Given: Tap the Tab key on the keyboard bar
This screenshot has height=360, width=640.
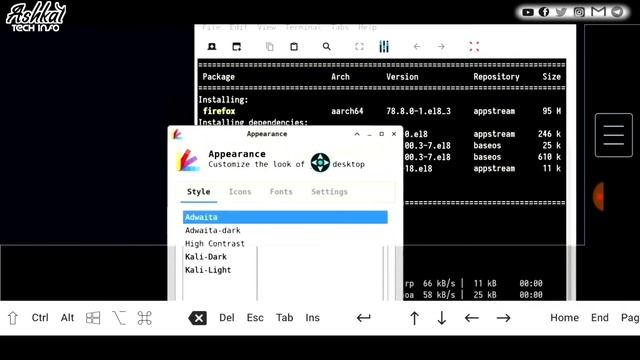Looking at the screenshot, I should (x=284, y=318).
